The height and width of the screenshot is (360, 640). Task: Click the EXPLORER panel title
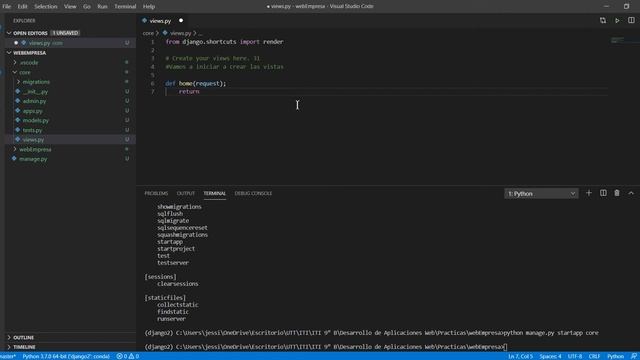tap(24, 21)
